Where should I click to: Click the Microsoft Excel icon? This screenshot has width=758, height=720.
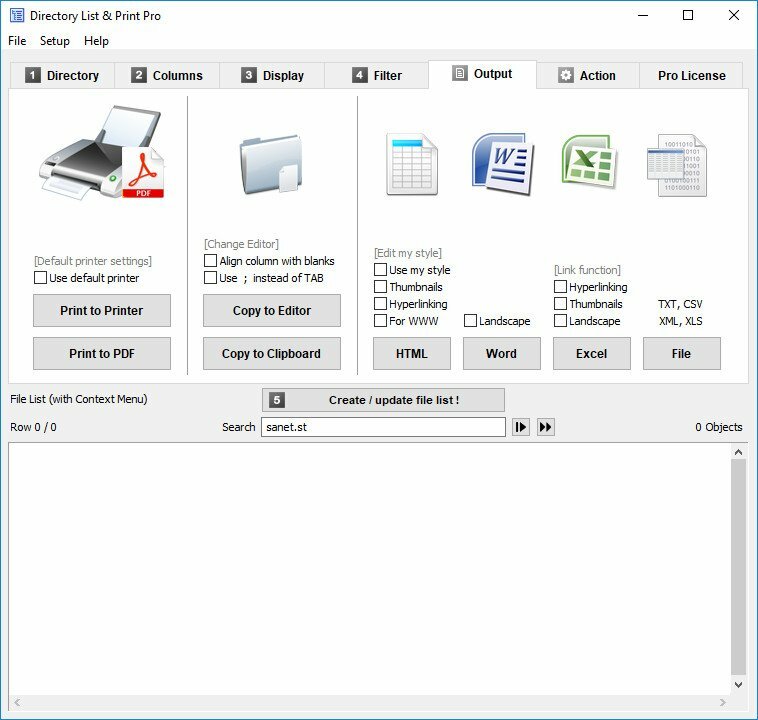click(x=590, y=161)
